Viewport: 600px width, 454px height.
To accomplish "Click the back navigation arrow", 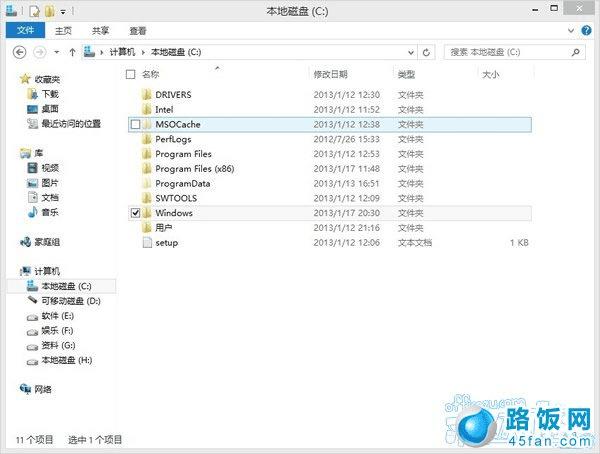I will pyautogui.click(x=20, y=52).
